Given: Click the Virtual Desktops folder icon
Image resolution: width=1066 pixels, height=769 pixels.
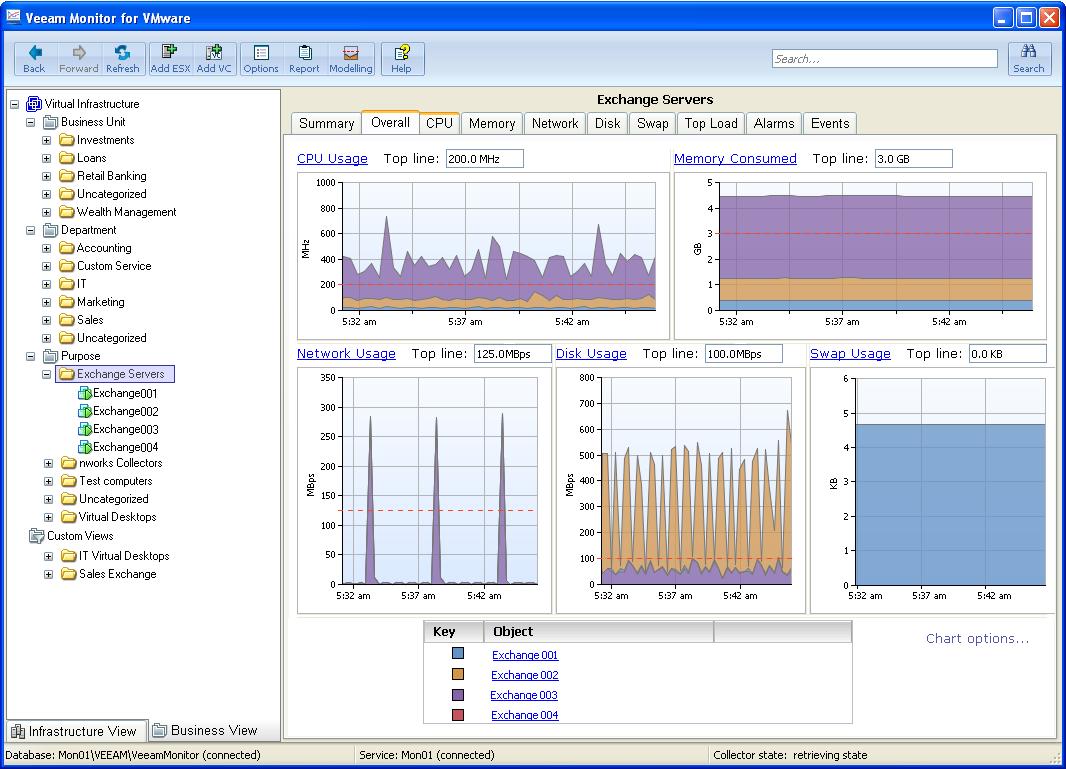Looking at the screenshot, I should click(69, 517).
